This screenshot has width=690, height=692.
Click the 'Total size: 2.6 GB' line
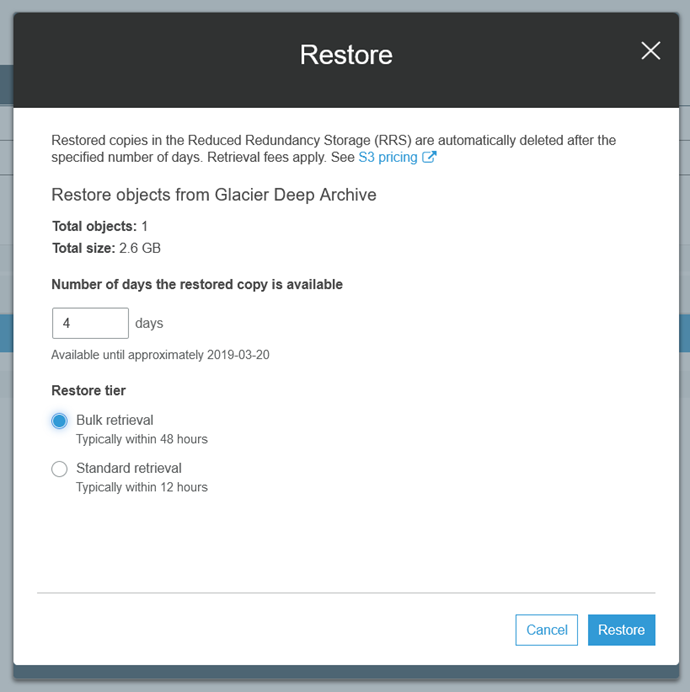tap(106, 248)
